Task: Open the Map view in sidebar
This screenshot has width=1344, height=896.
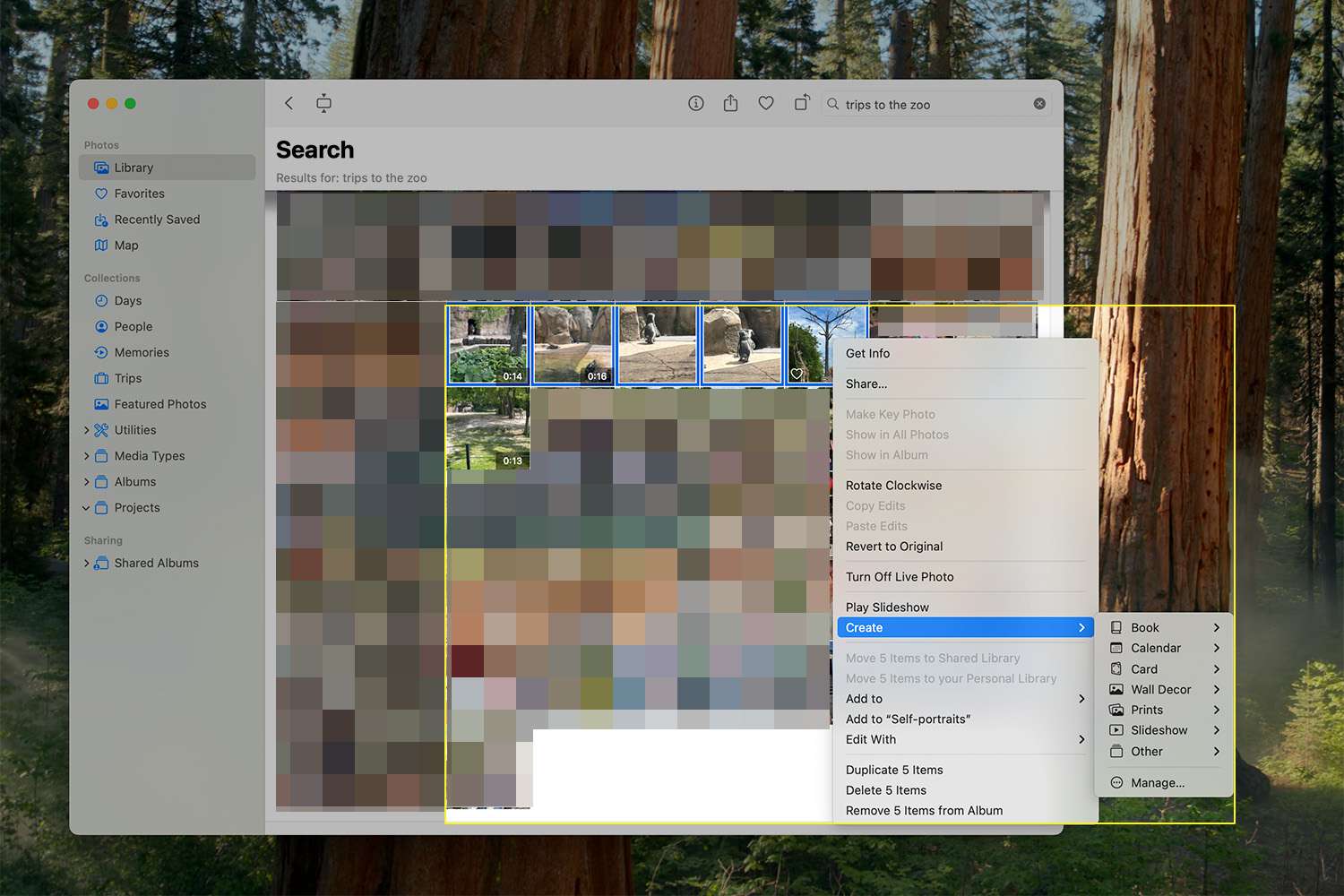Action: point(126,246)
